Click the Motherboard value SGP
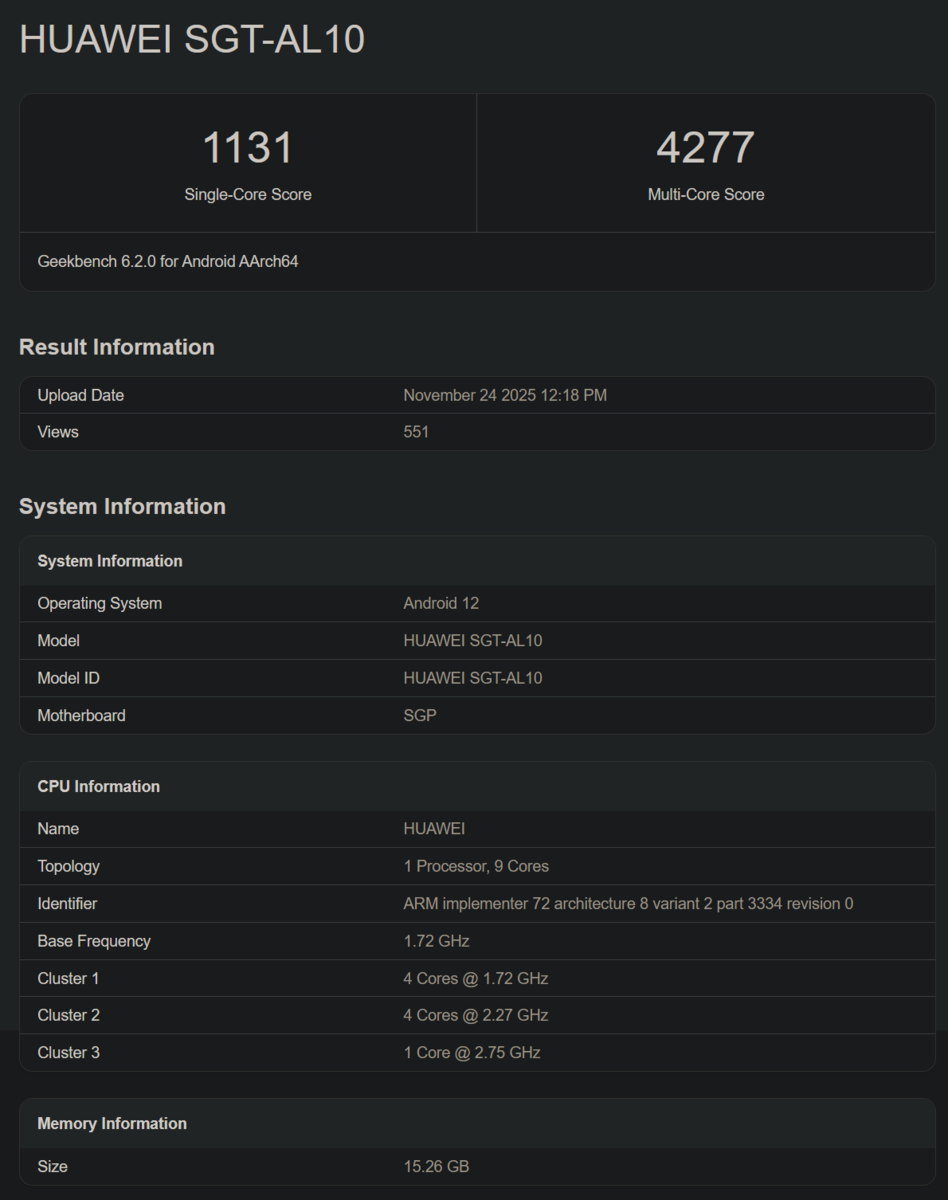This screenshot has height=1200, width=948. click(420, 715)
